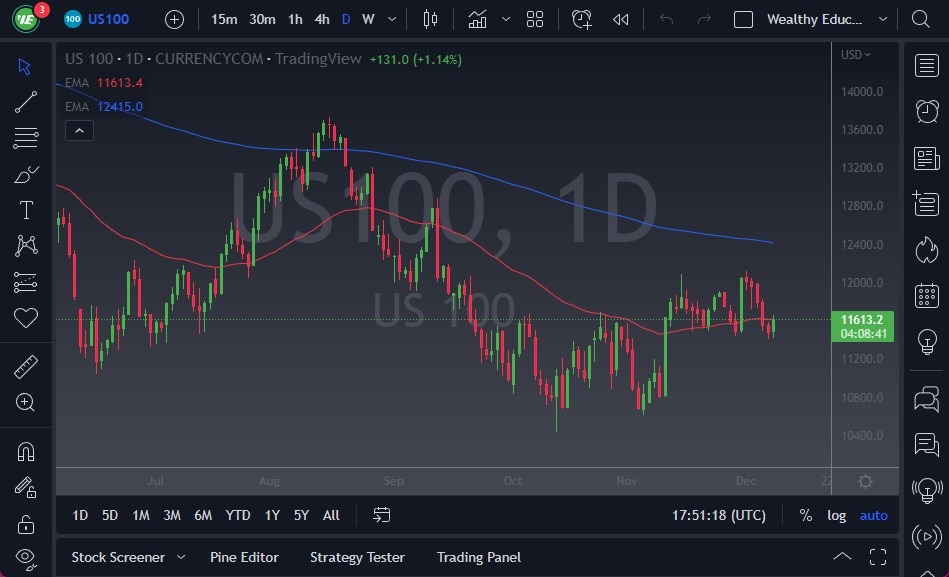Open the symbol search magnifier icon
Image resolution: width=949 pixels, height=577 pixels.
tap(920, 19)
